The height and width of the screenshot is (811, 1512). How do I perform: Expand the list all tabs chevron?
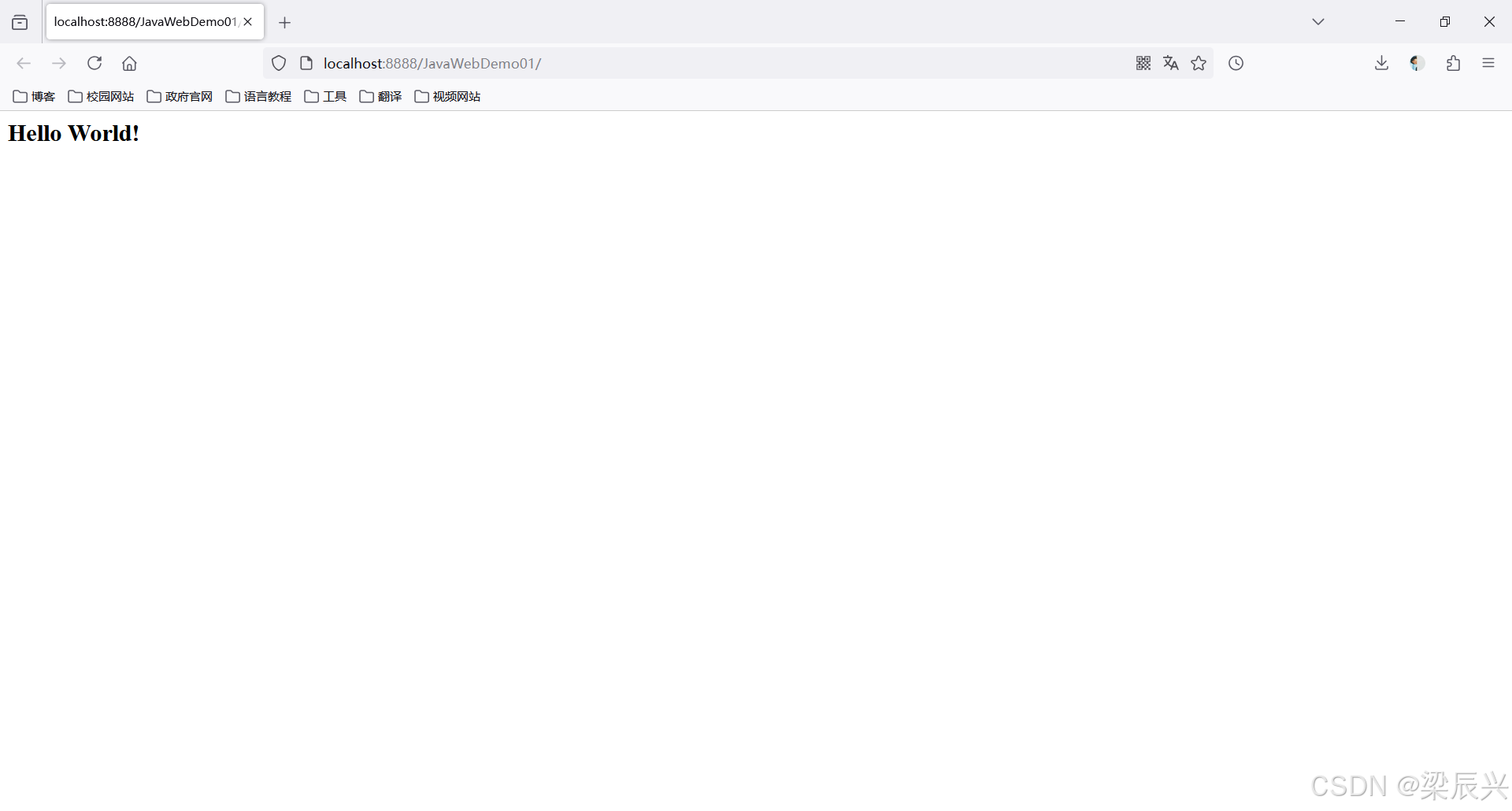(1318, 22)
